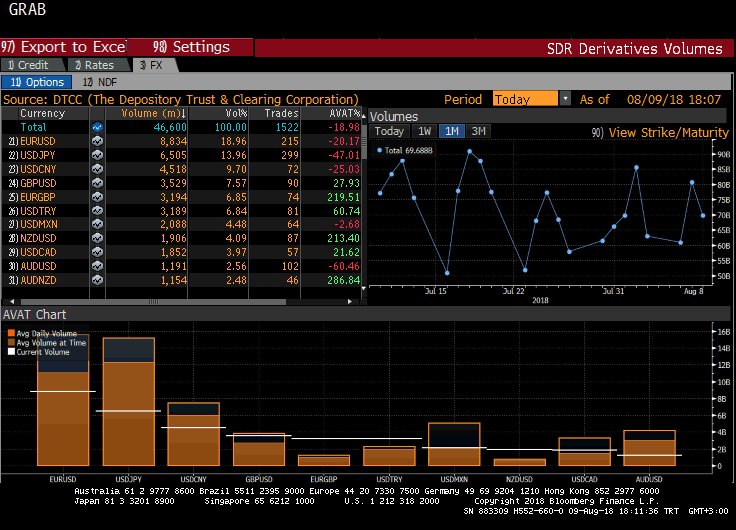Select the USDCNY currency row

181,169
